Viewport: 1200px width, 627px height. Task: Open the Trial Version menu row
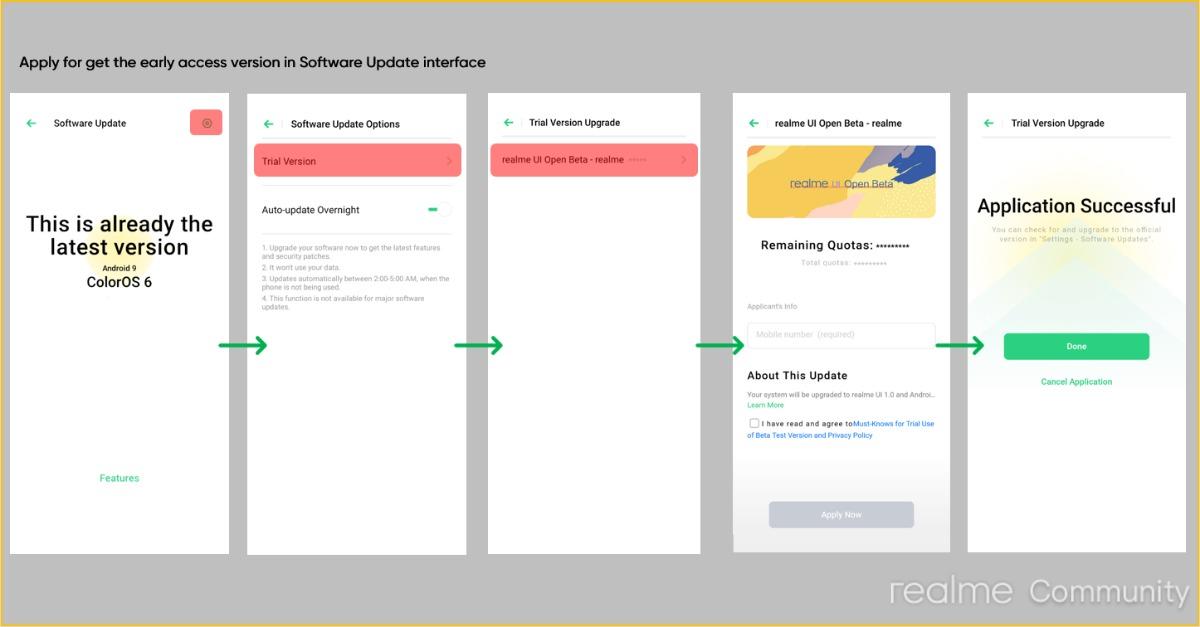(x=357, y=161)
